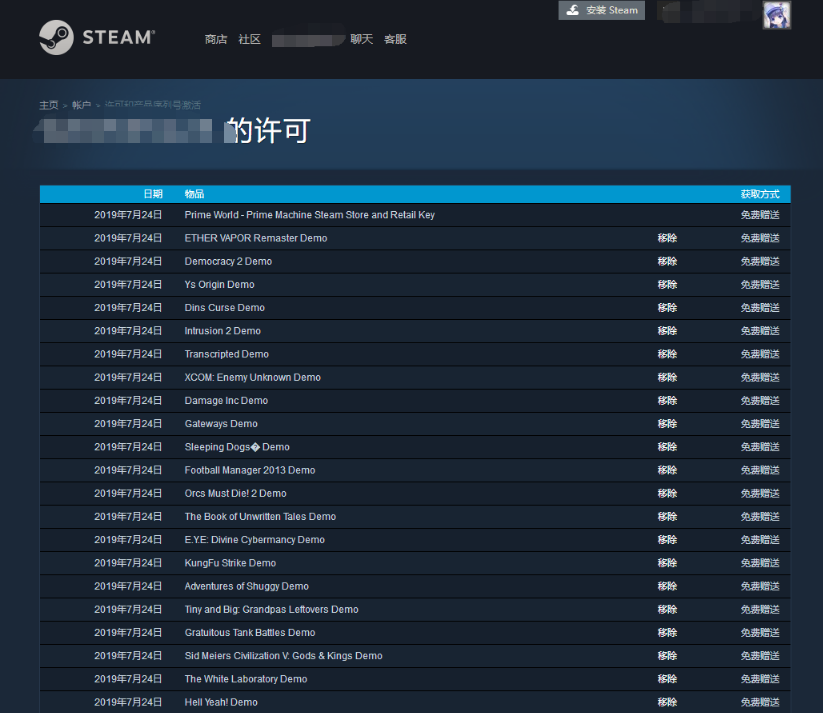Remove ETHER VAPOR Remaster Demo license
823x713 pixels.
(x=667, y=238)
